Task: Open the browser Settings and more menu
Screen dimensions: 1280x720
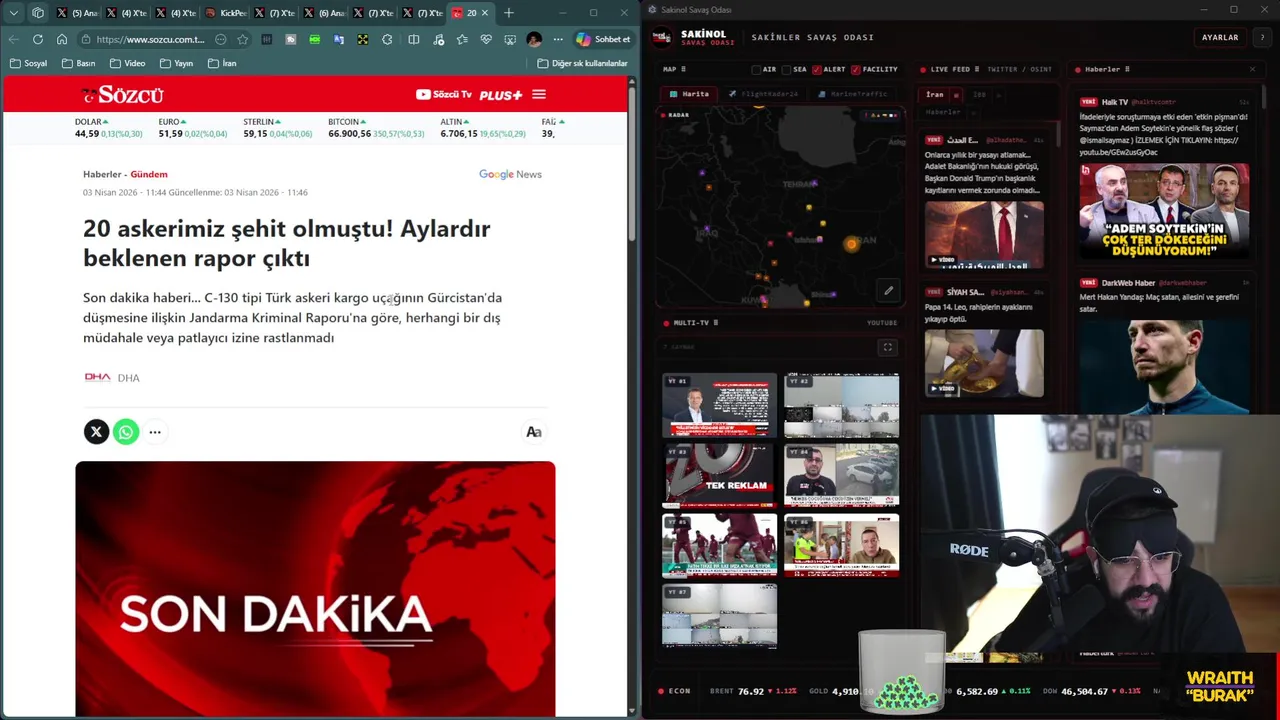Action: 557,39
